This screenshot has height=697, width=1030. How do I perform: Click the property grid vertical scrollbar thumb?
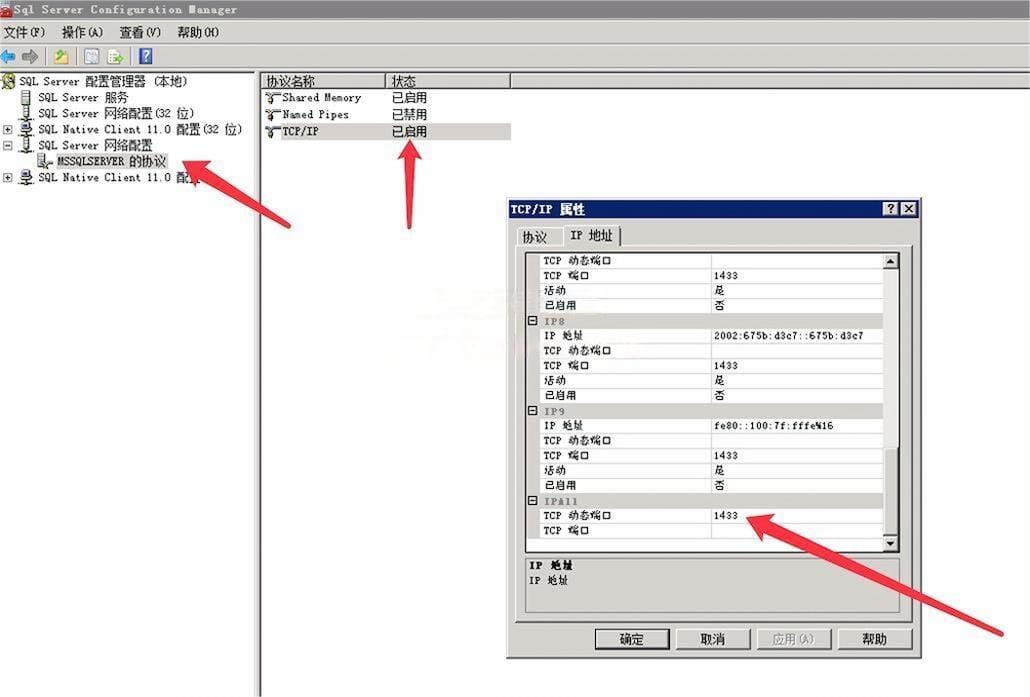coord(891,491)
